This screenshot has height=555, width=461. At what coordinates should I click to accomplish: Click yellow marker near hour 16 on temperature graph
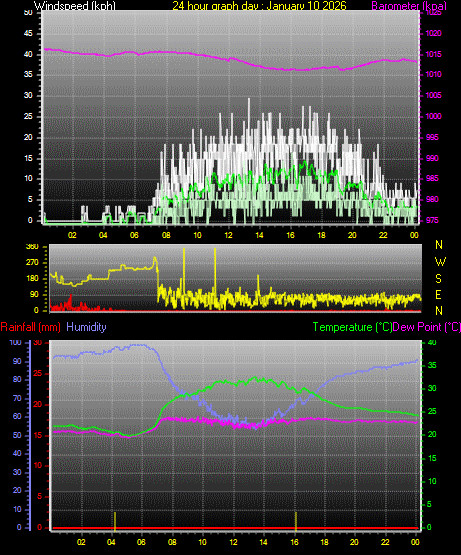296,521
